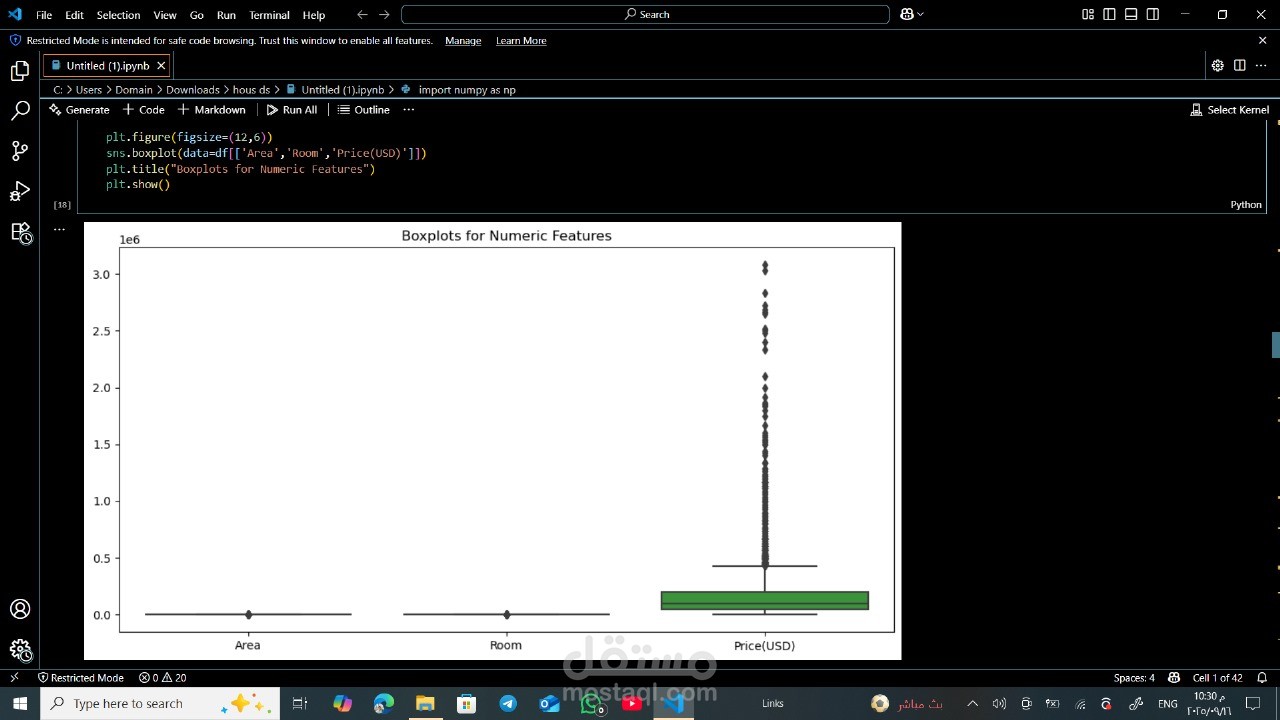
Task: Click 'Downloads' in the breadcrumb path
Action: (192, 90)
